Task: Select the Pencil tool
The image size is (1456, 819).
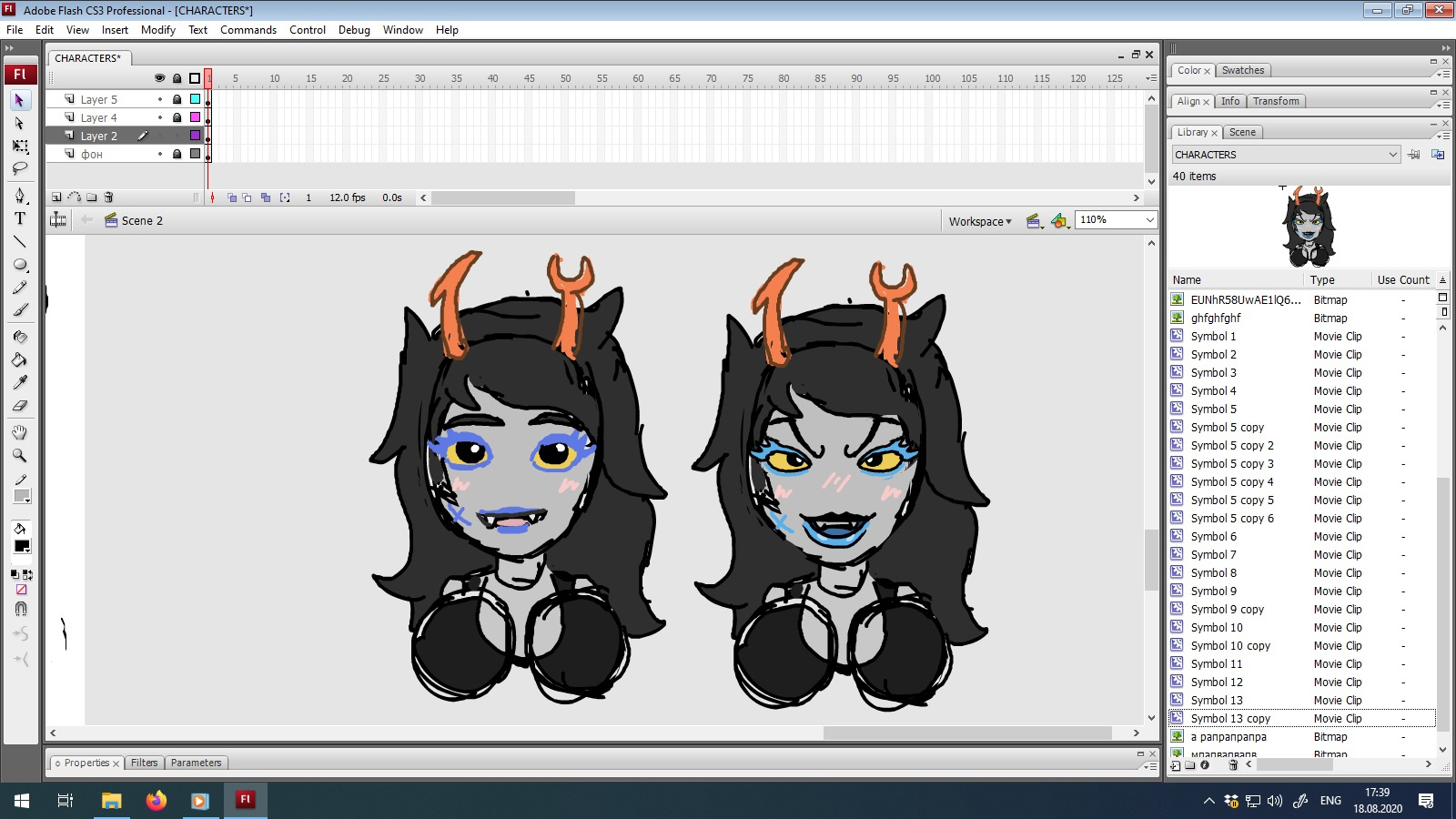Action: (20, 288)
